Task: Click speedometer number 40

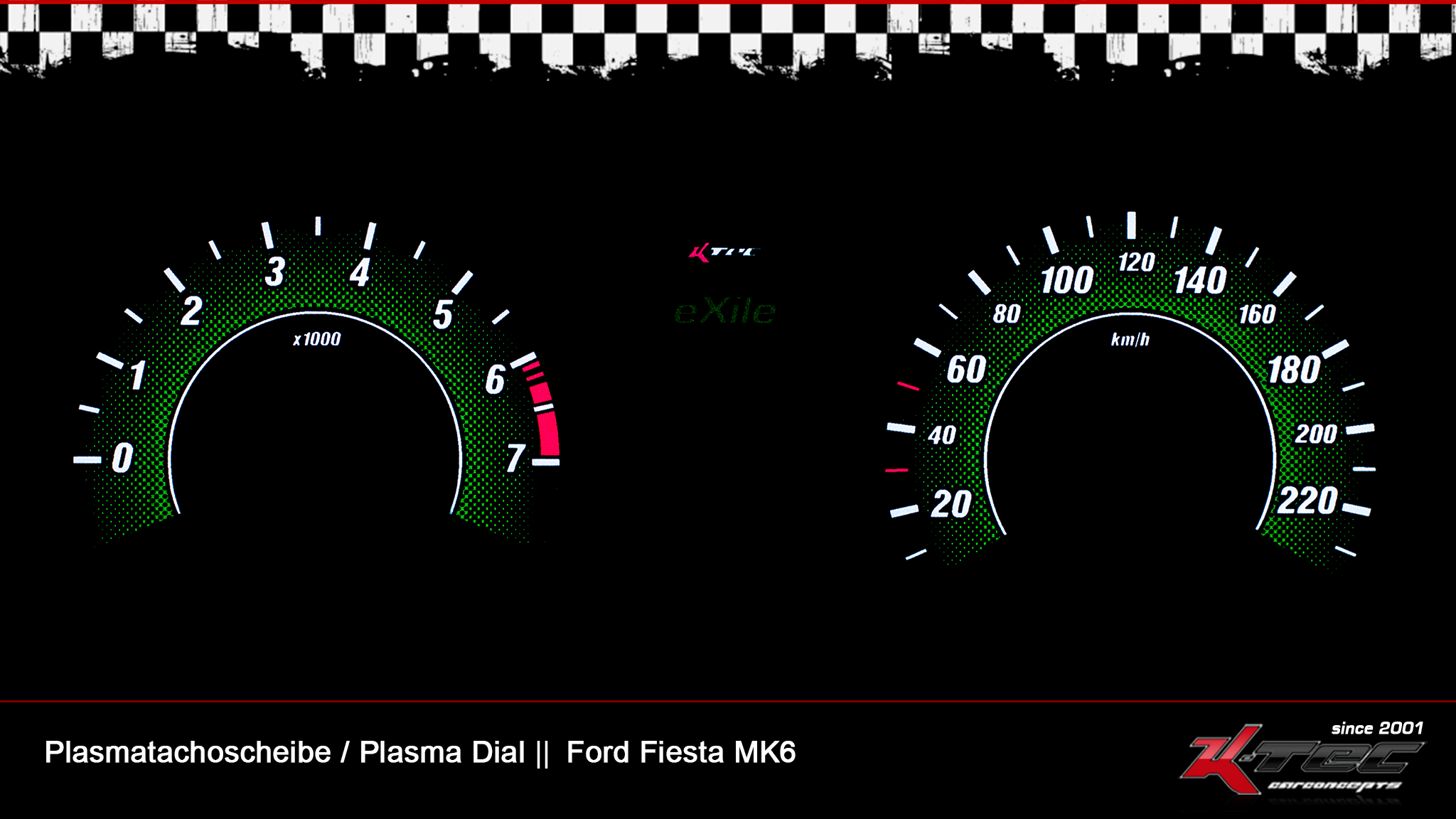Action: pos(942,435)
